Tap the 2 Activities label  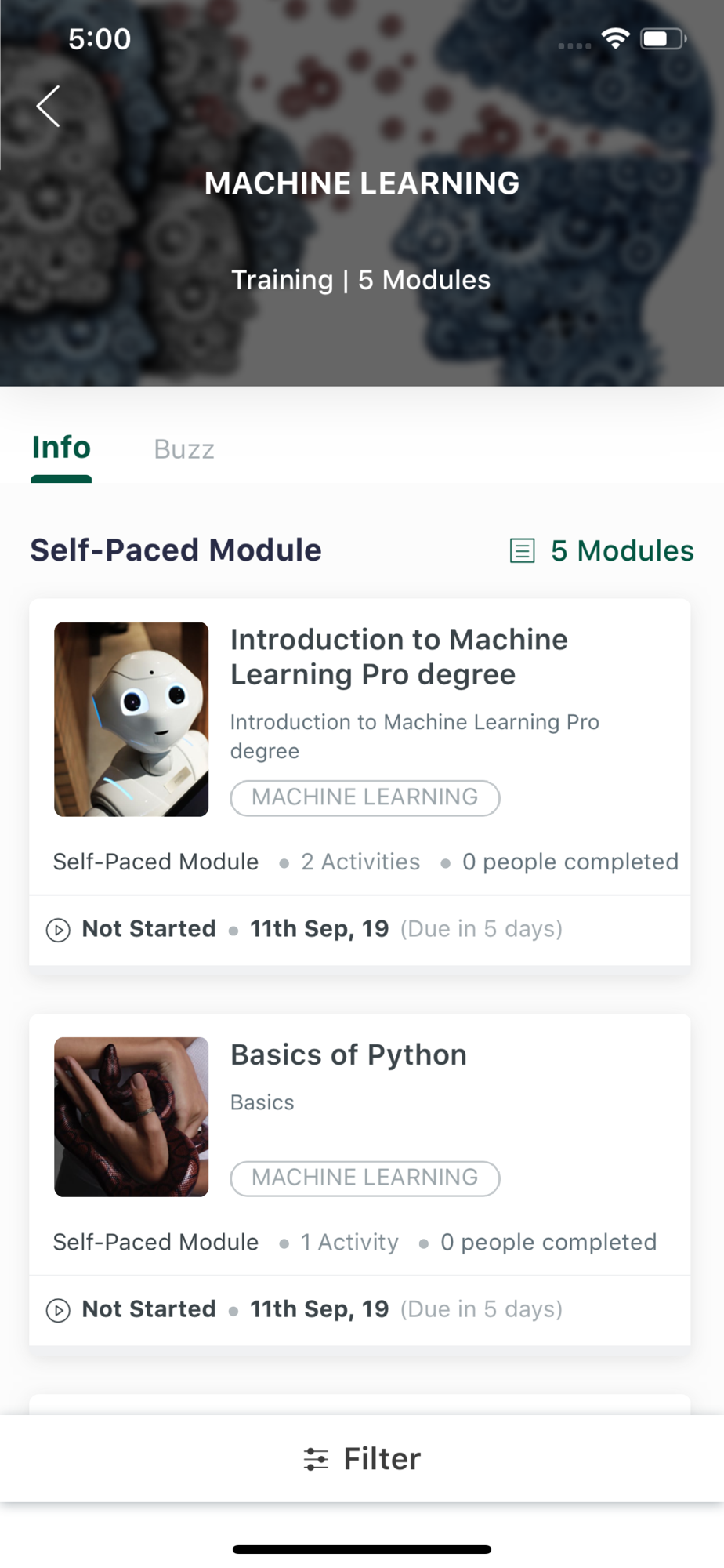pos(360,862)
